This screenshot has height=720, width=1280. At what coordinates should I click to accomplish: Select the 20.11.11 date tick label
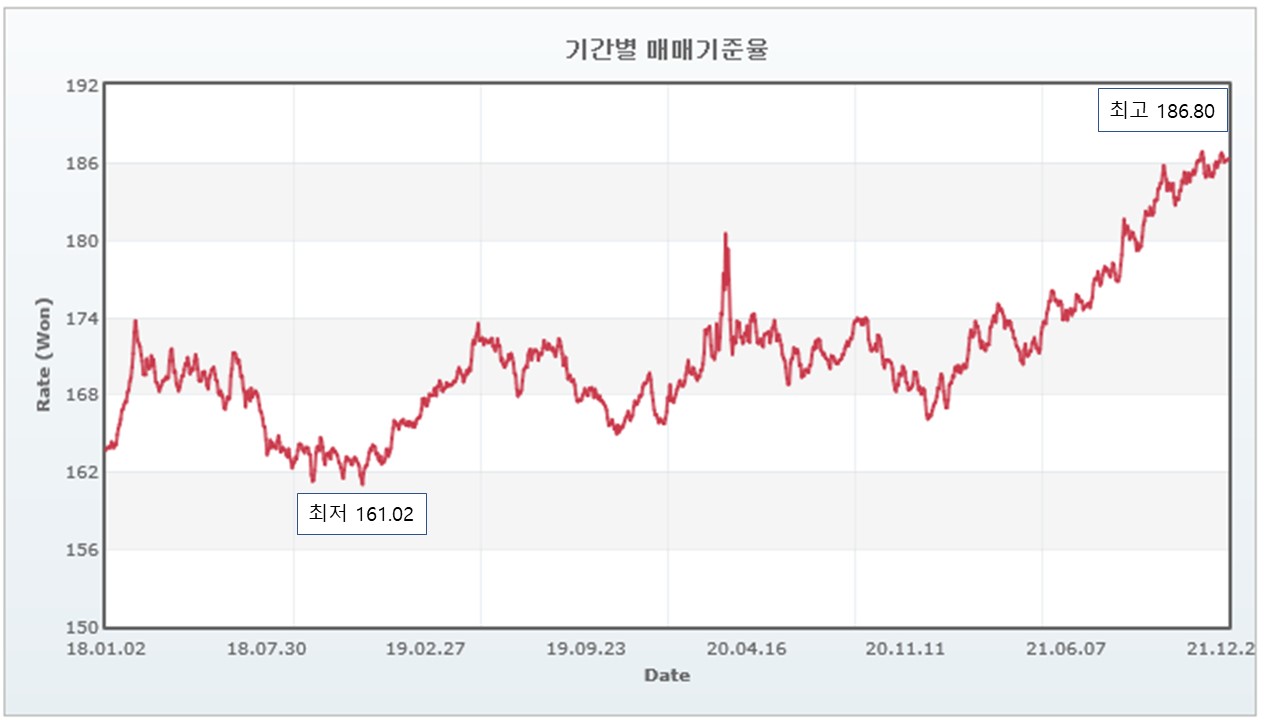(904, 647)
